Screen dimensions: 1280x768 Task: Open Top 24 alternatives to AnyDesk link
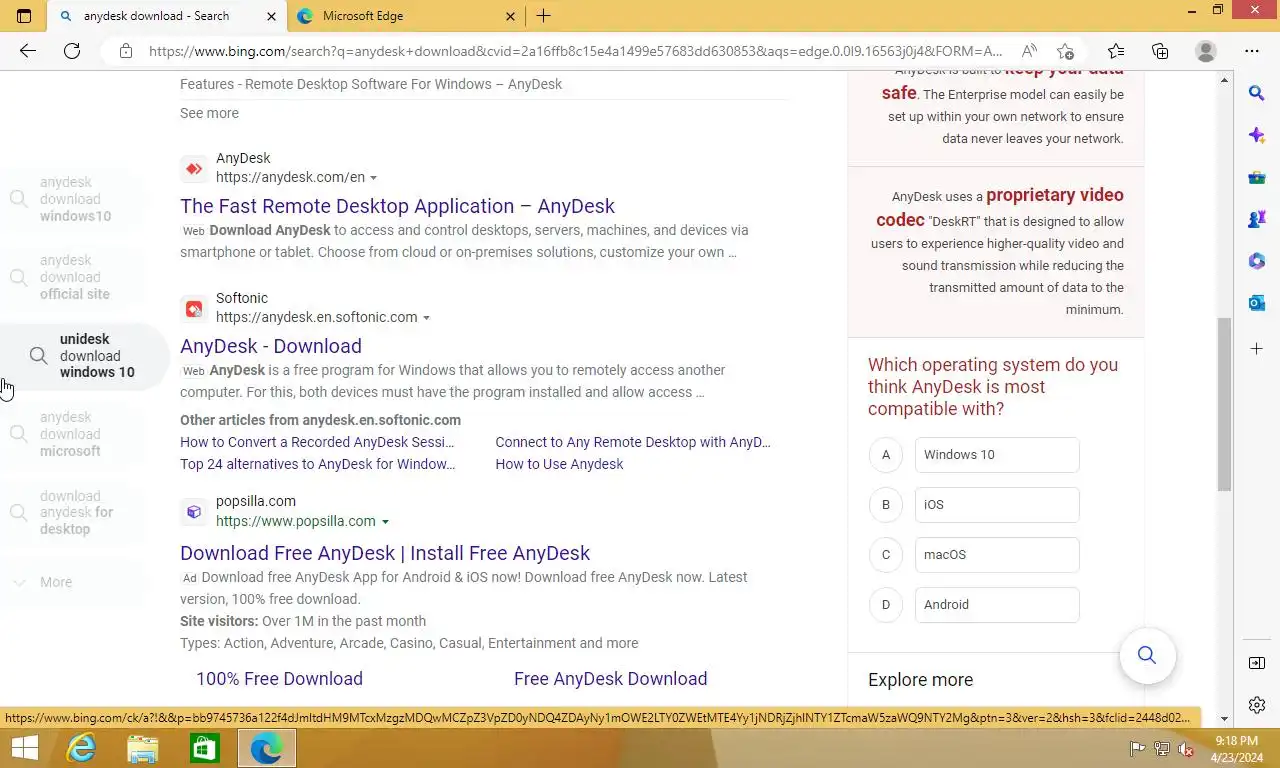pos(318,464)
